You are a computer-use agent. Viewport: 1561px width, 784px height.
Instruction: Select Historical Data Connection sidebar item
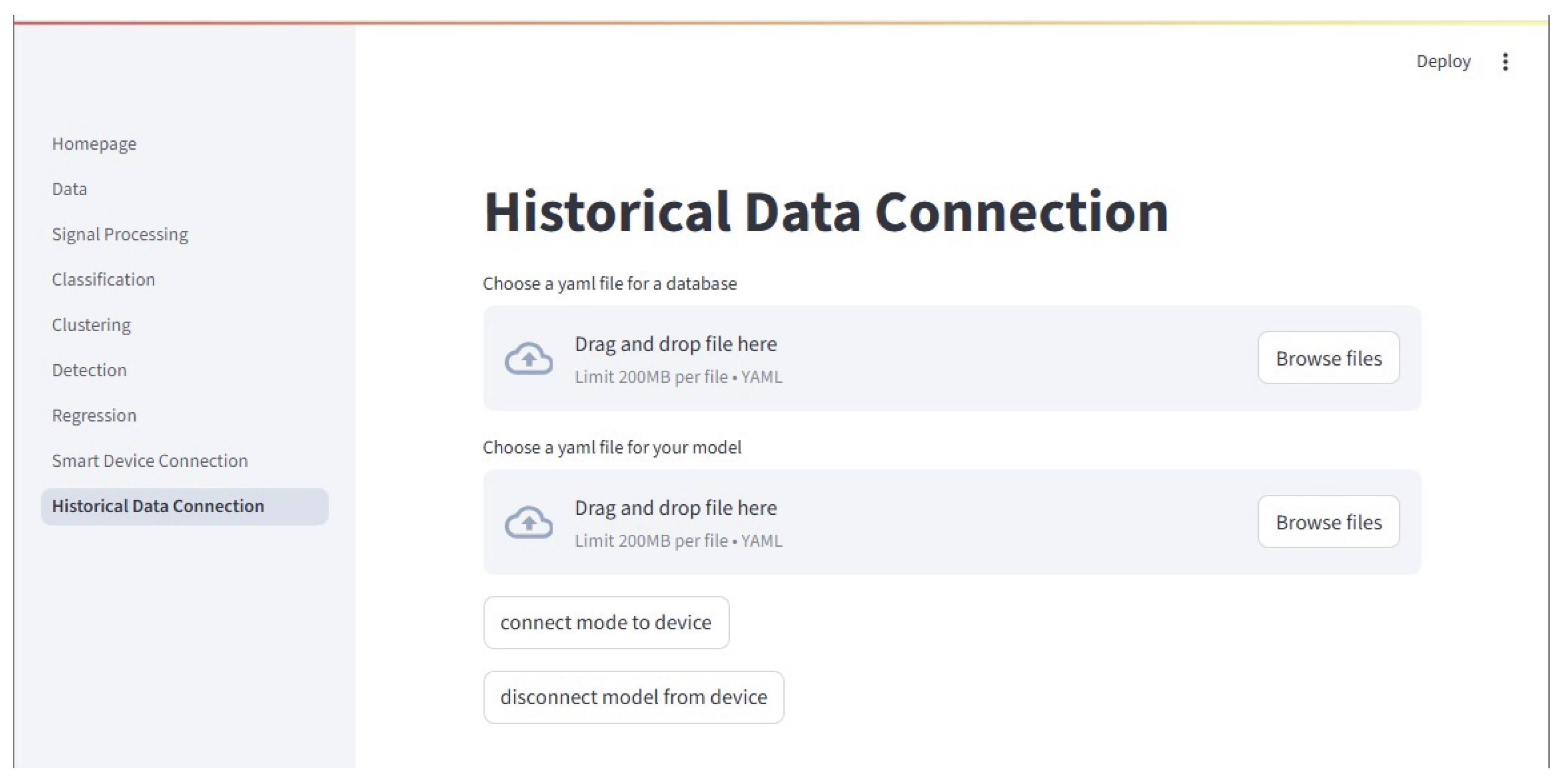click(158, 506)
